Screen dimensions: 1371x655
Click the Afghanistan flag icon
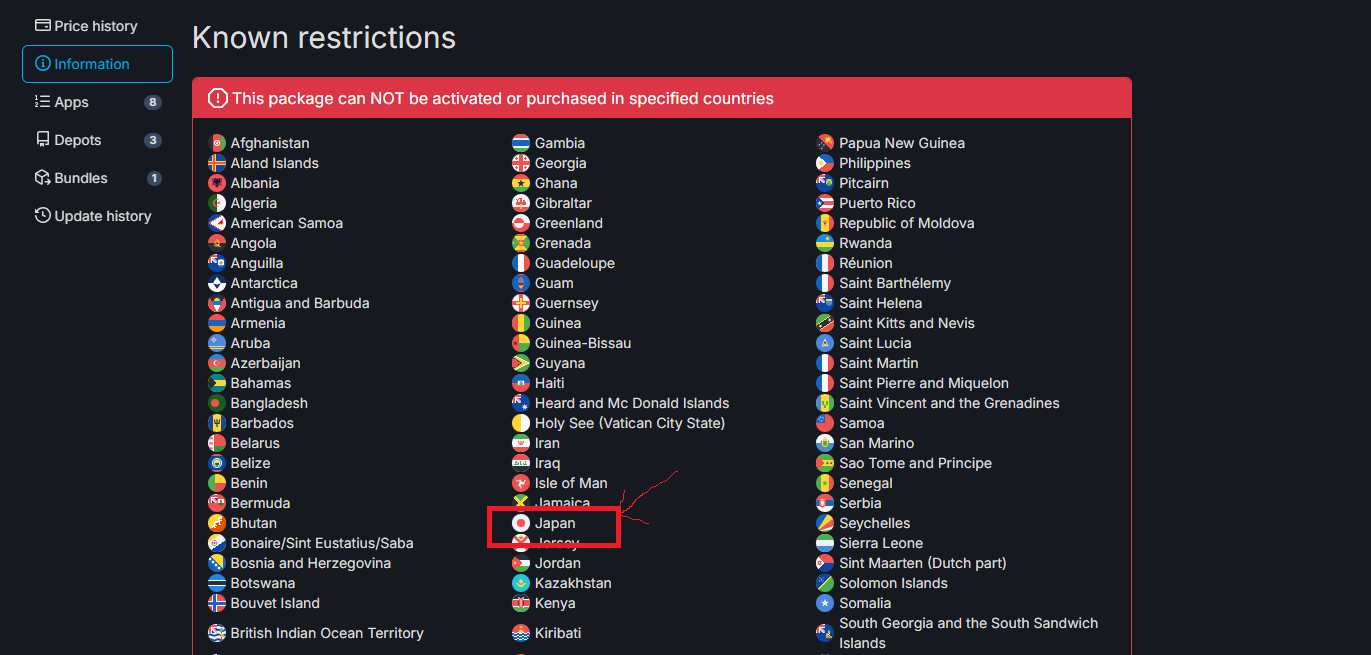click(x=217, y=143)
